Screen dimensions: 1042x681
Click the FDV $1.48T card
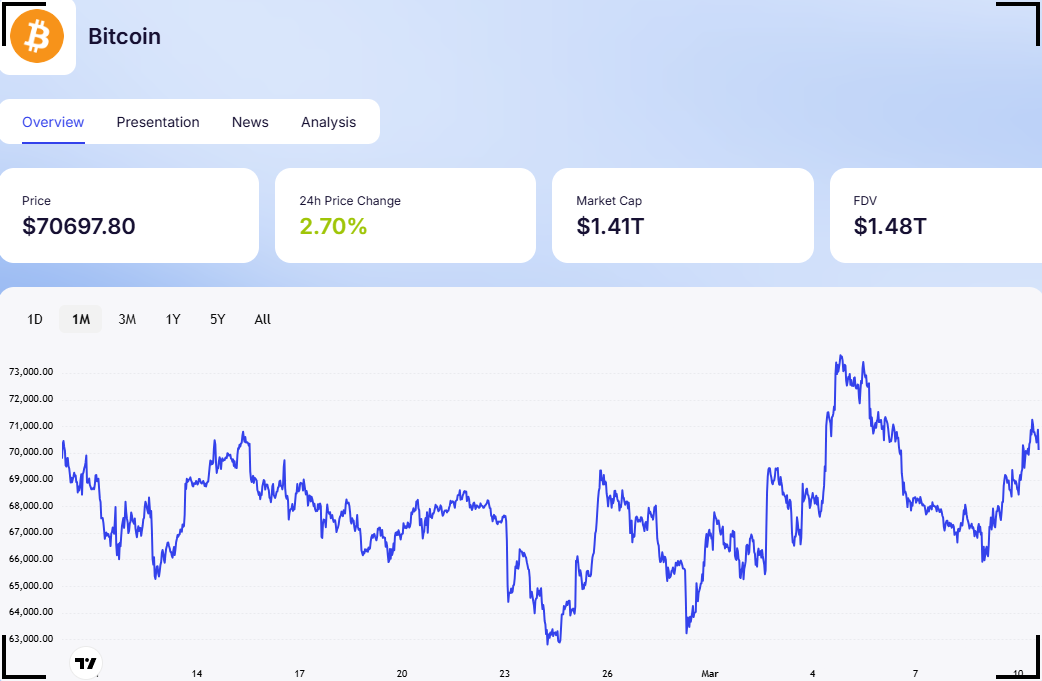coord(935,215)
